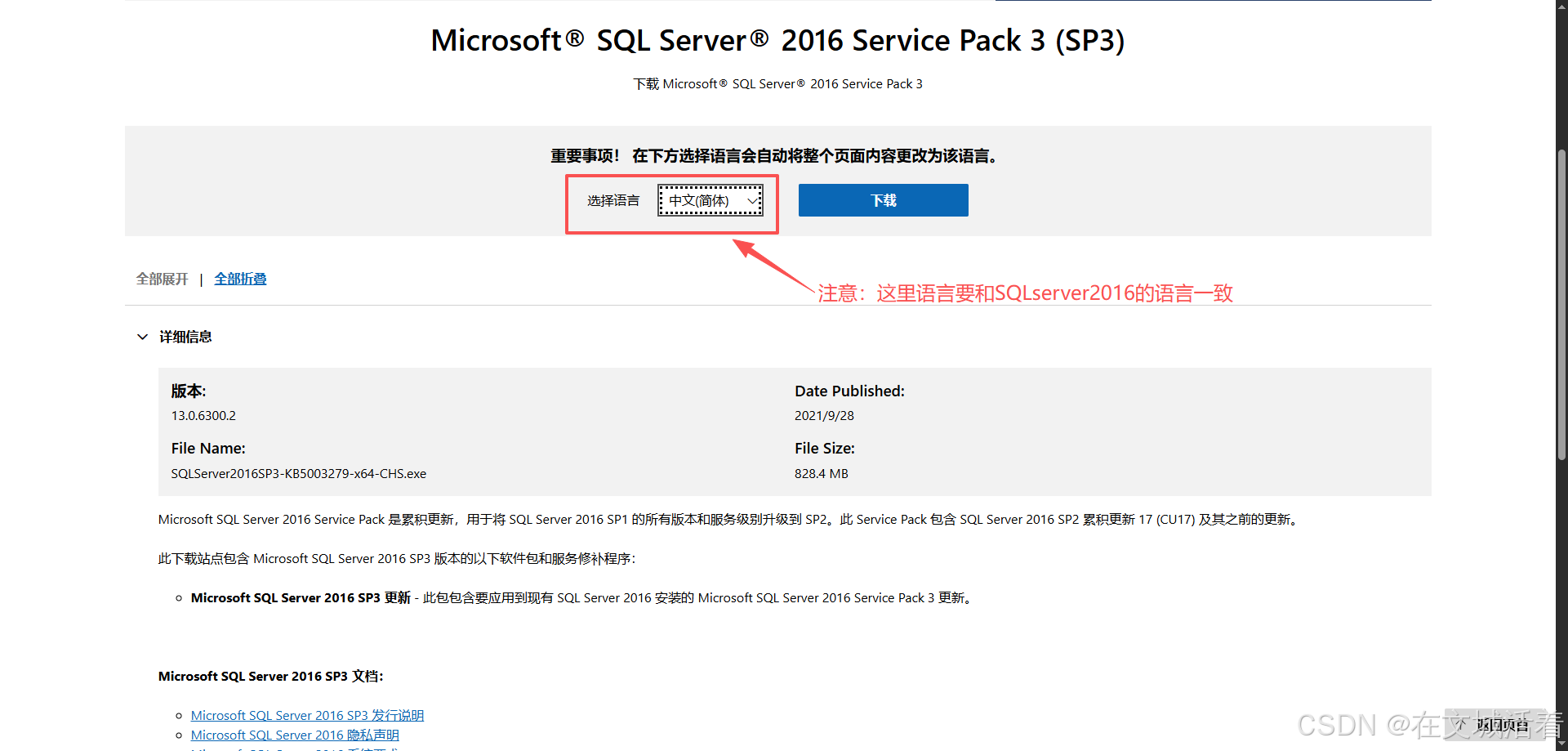Click the vertical scrollbar thumb
The image size is (1568, 751).
tap(1561, 305)
